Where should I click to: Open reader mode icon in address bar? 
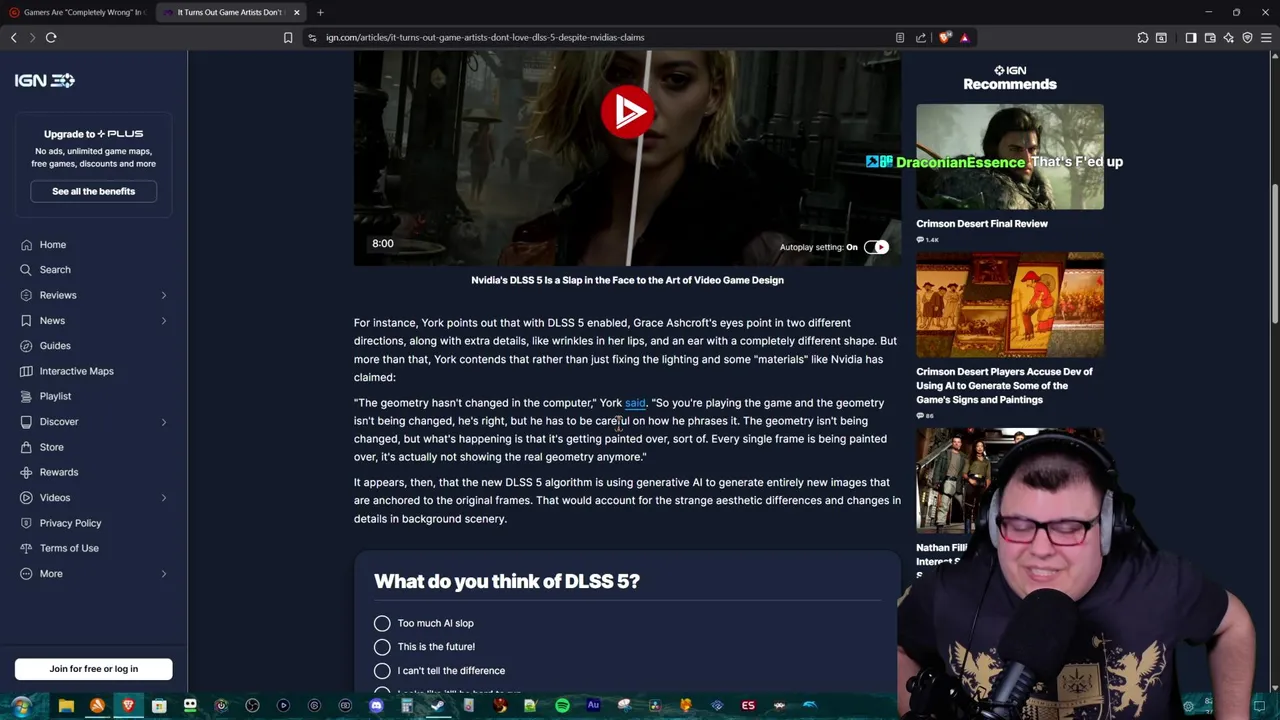900,37
